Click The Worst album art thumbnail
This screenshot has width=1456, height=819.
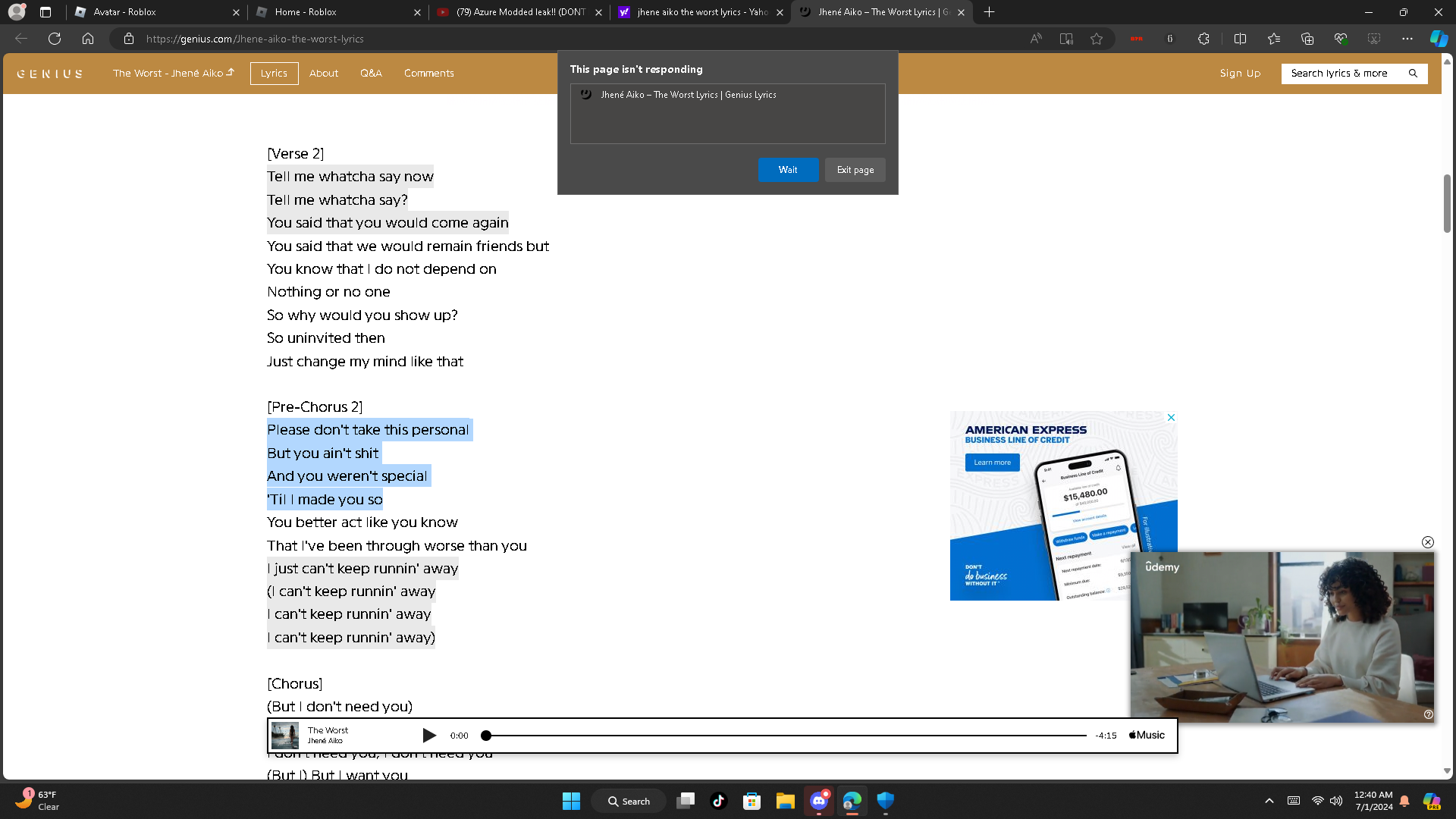[x=285, y=736]
